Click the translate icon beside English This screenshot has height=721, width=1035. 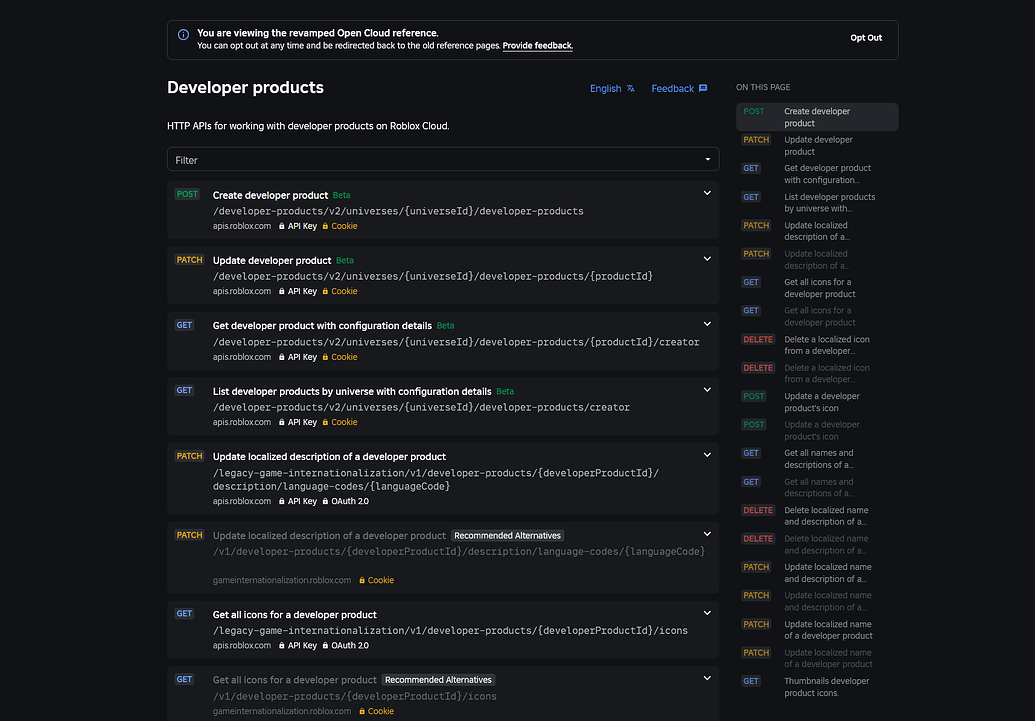click(x=630, y=88)
